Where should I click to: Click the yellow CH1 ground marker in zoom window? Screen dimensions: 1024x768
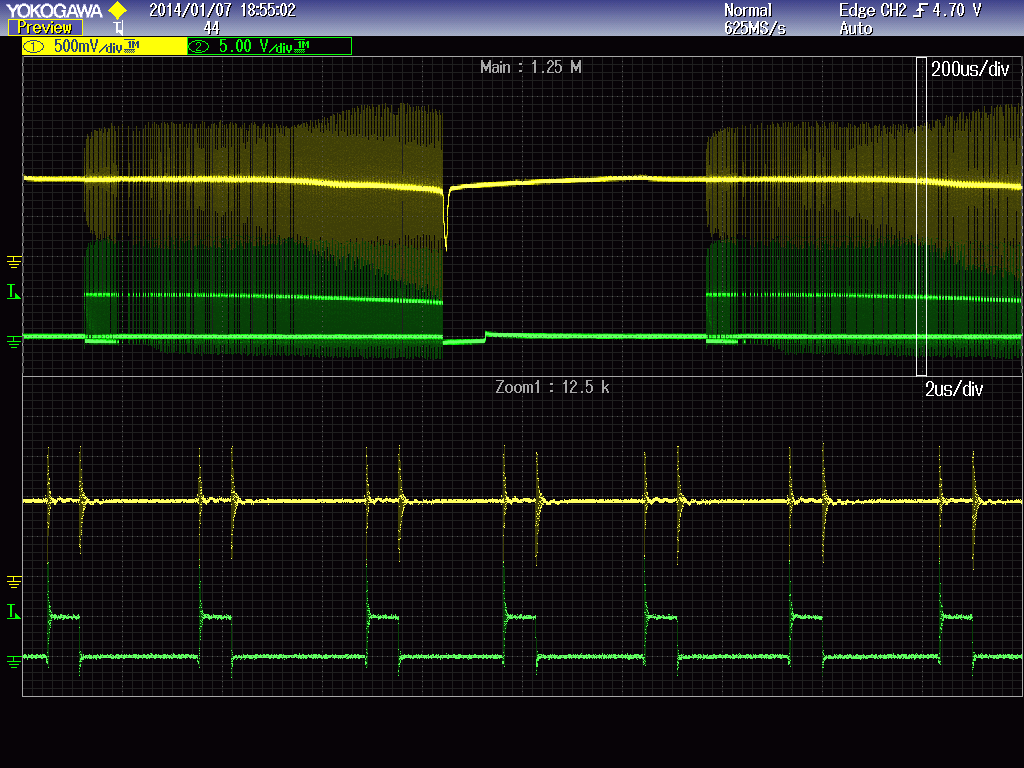[x=14, y=582]
